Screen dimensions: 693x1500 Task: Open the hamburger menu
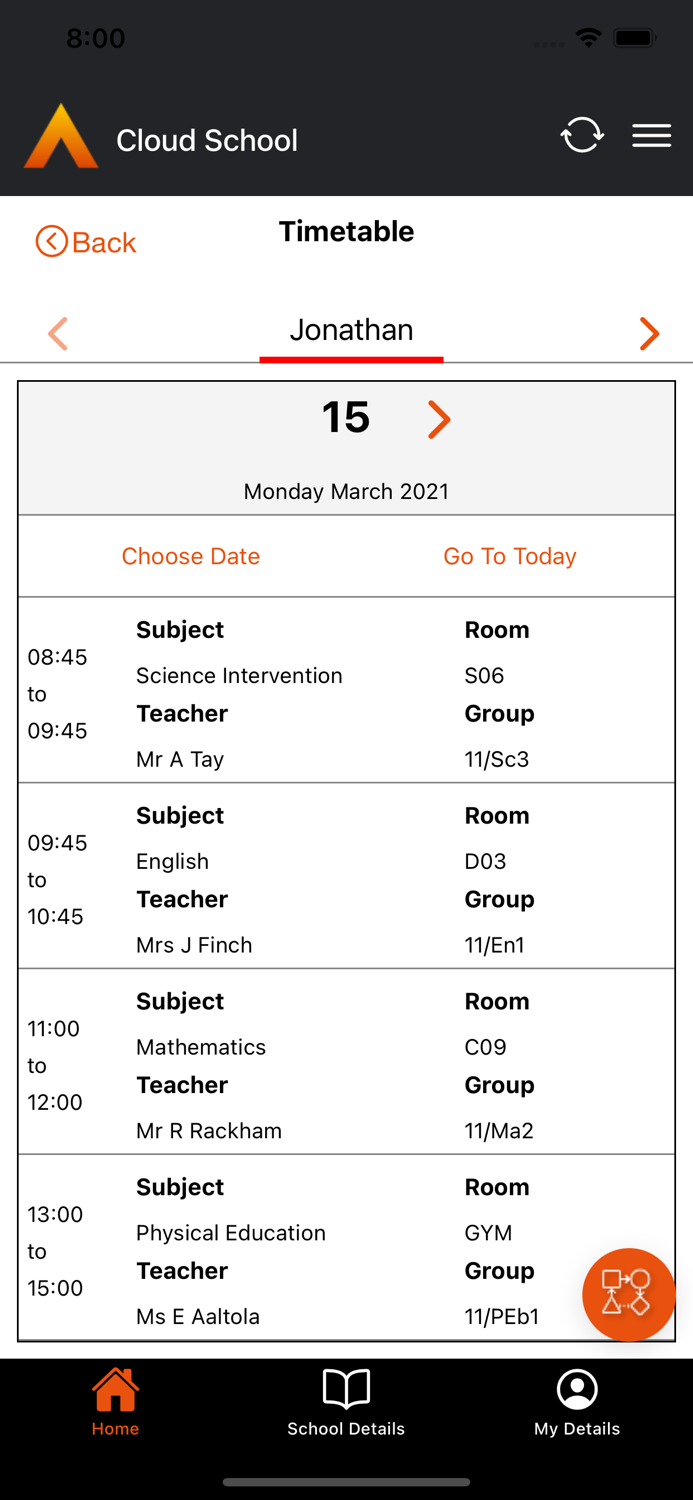click(x=651, y=136)
